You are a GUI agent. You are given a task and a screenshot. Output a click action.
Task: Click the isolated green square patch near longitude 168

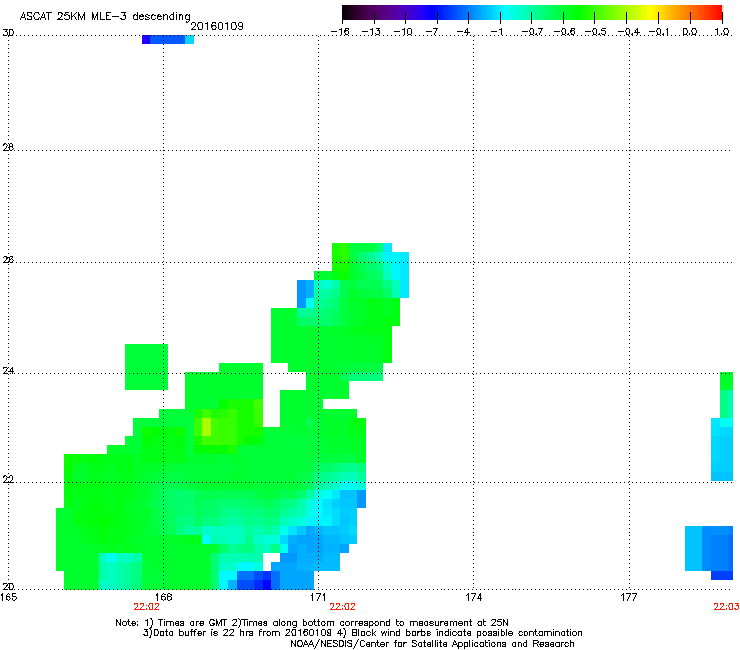[146, 367]
